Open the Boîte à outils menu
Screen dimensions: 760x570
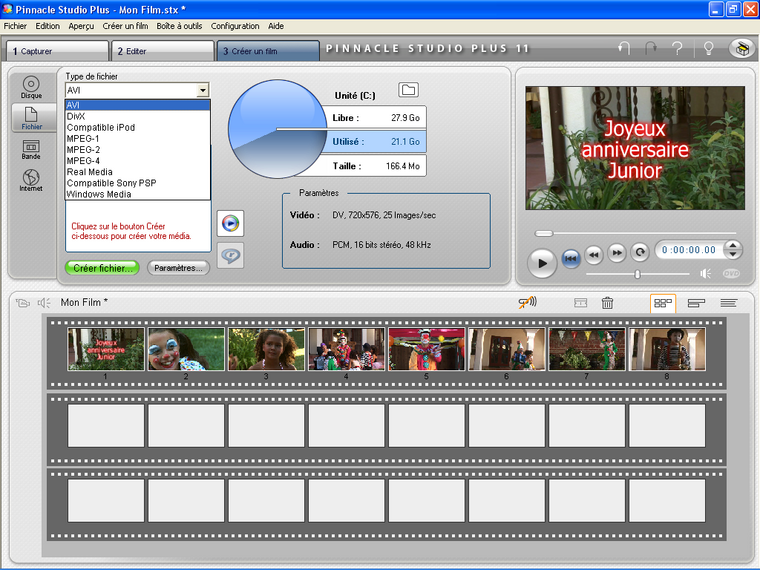click(179, 26)
